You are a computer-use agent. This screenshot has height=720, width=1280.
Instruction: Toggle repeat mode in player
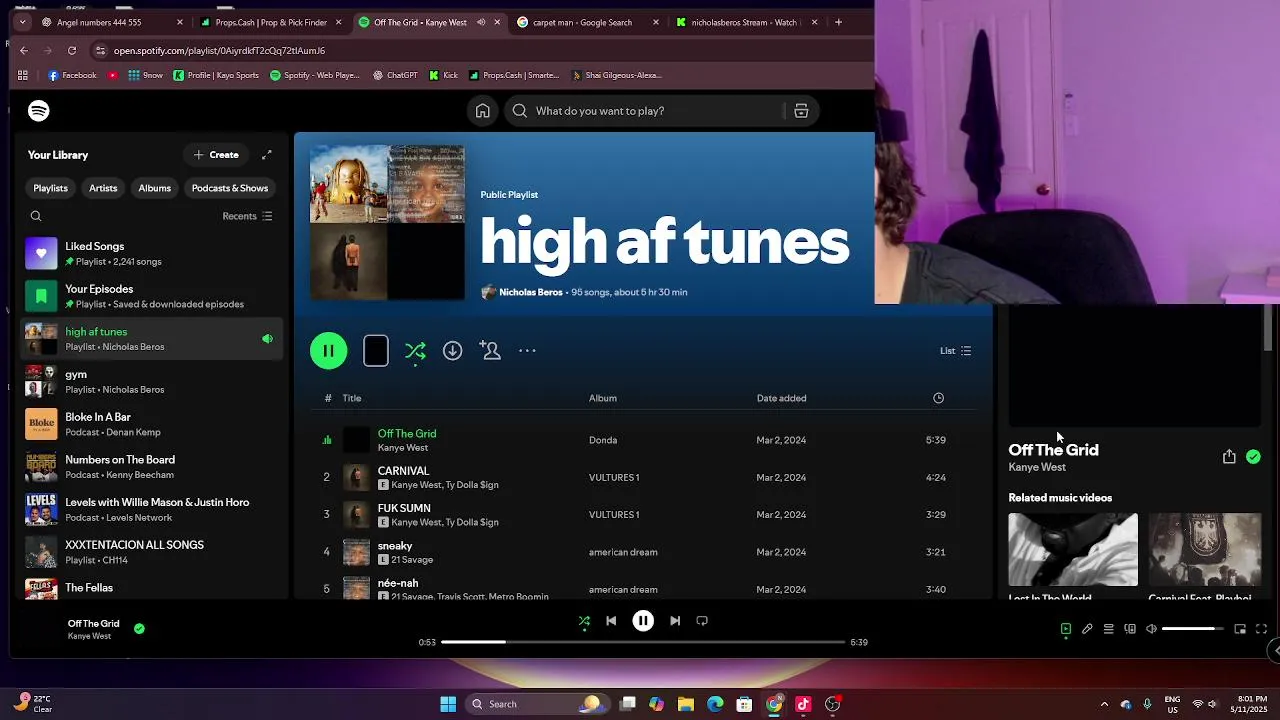[x=702, y=621]
